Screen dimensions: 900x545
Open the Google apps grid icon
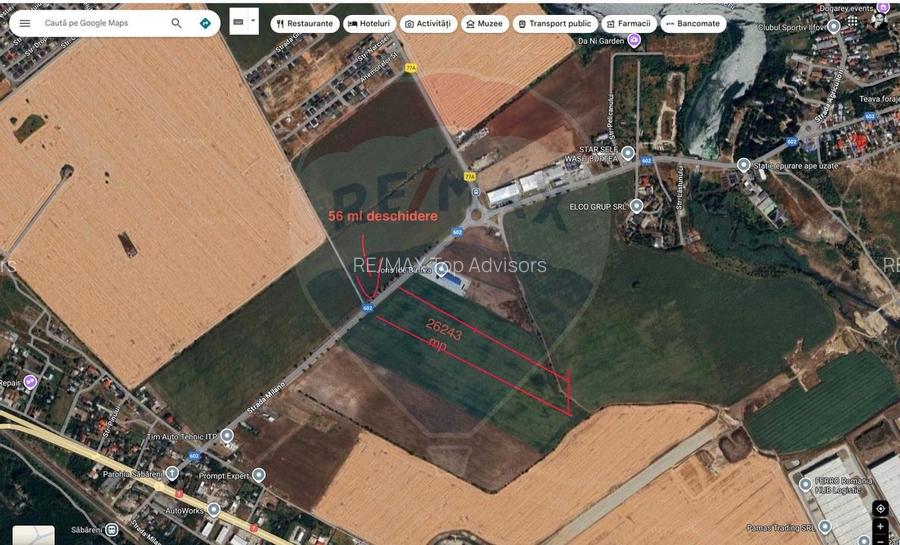coord(852,21)
